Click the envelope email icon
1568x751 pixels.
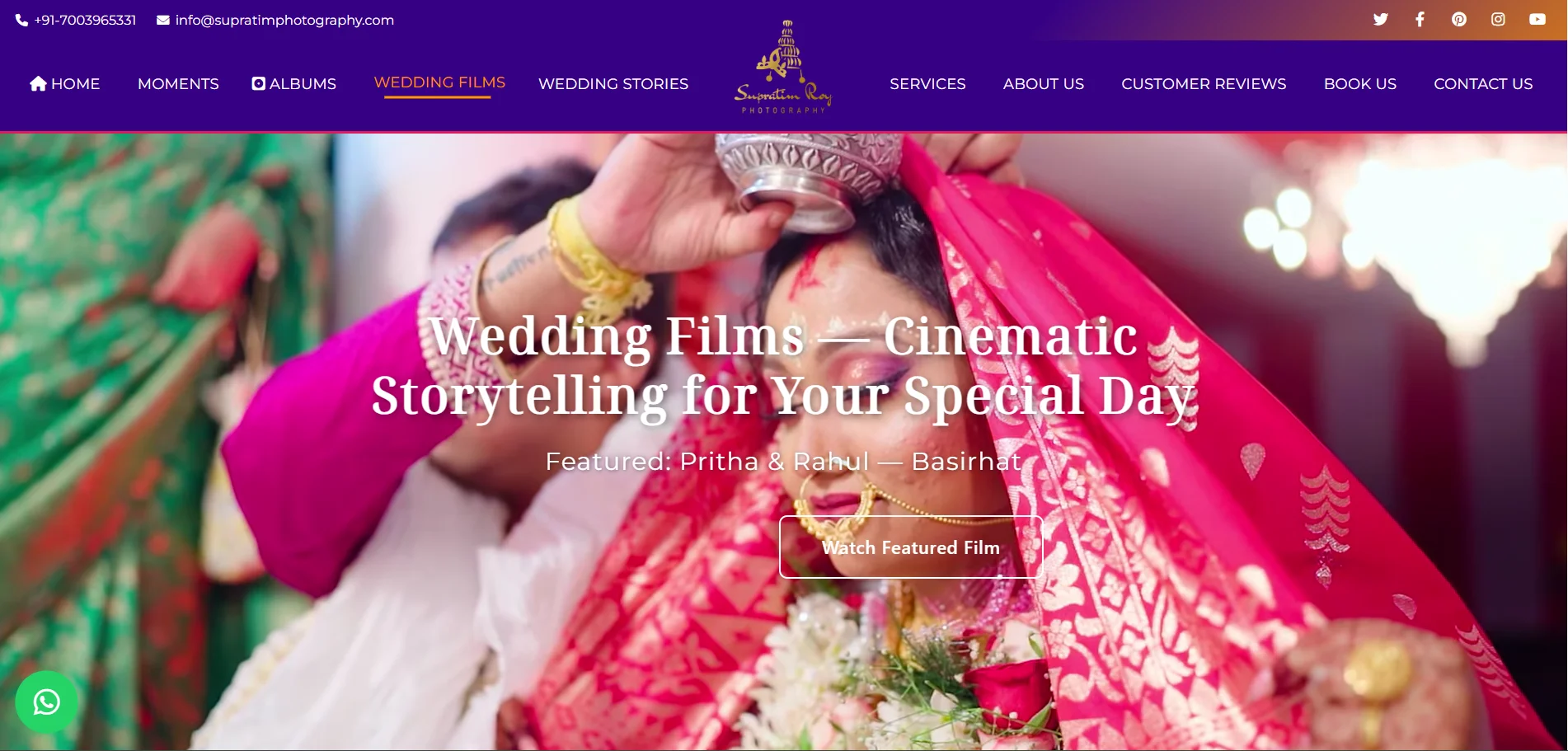(x=163, y=20)
